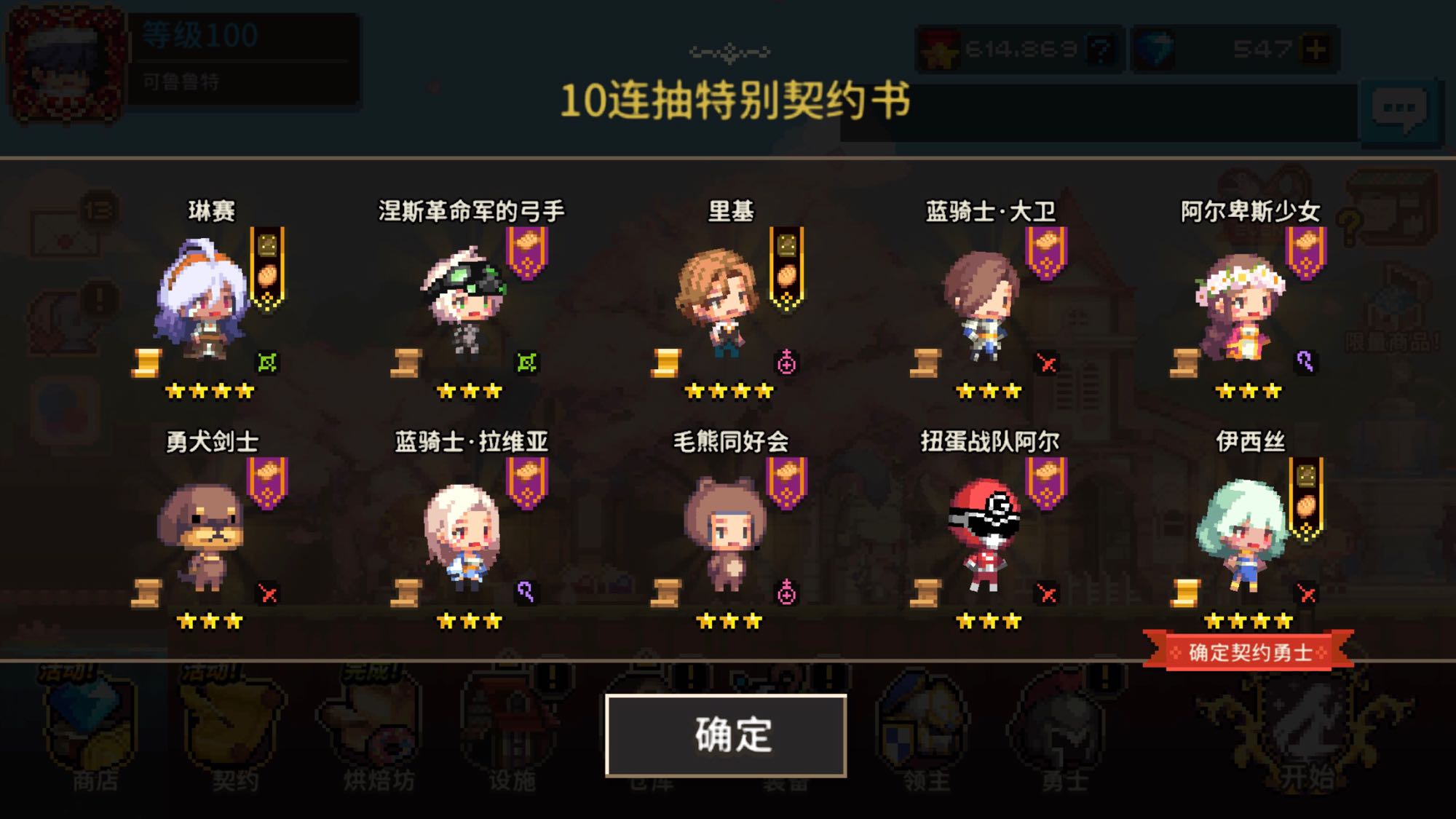Click the 确定契约勇士 red ribbon

(1249, 652)
